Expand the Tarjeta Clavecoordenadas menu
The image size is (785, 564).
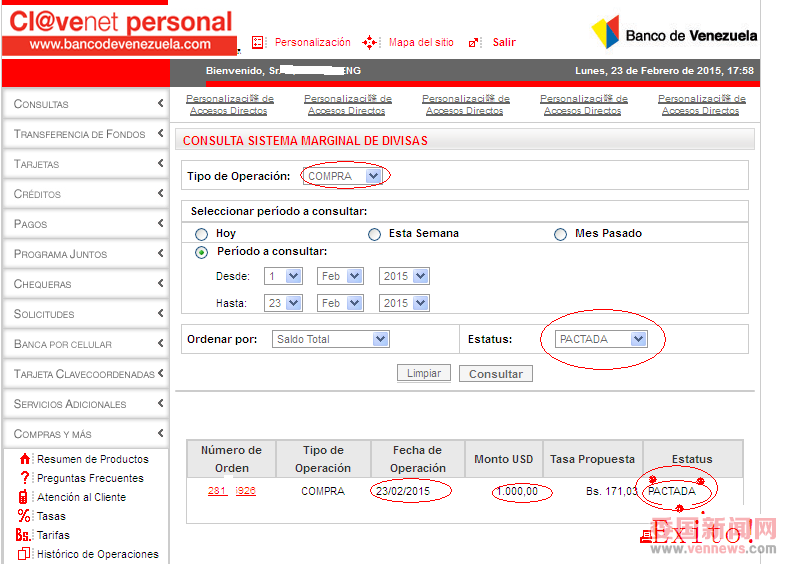[x=86, y=374]
